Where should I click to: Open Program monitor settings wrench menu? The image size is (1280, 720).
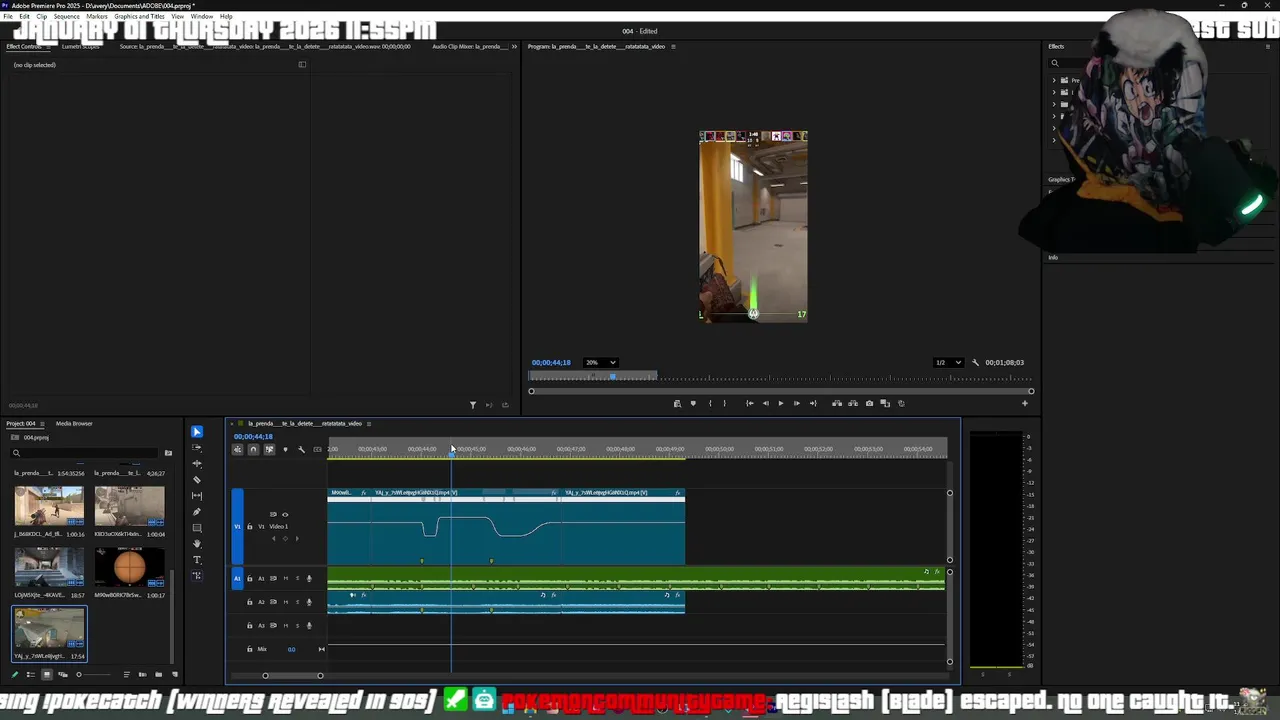coord(975,362)
